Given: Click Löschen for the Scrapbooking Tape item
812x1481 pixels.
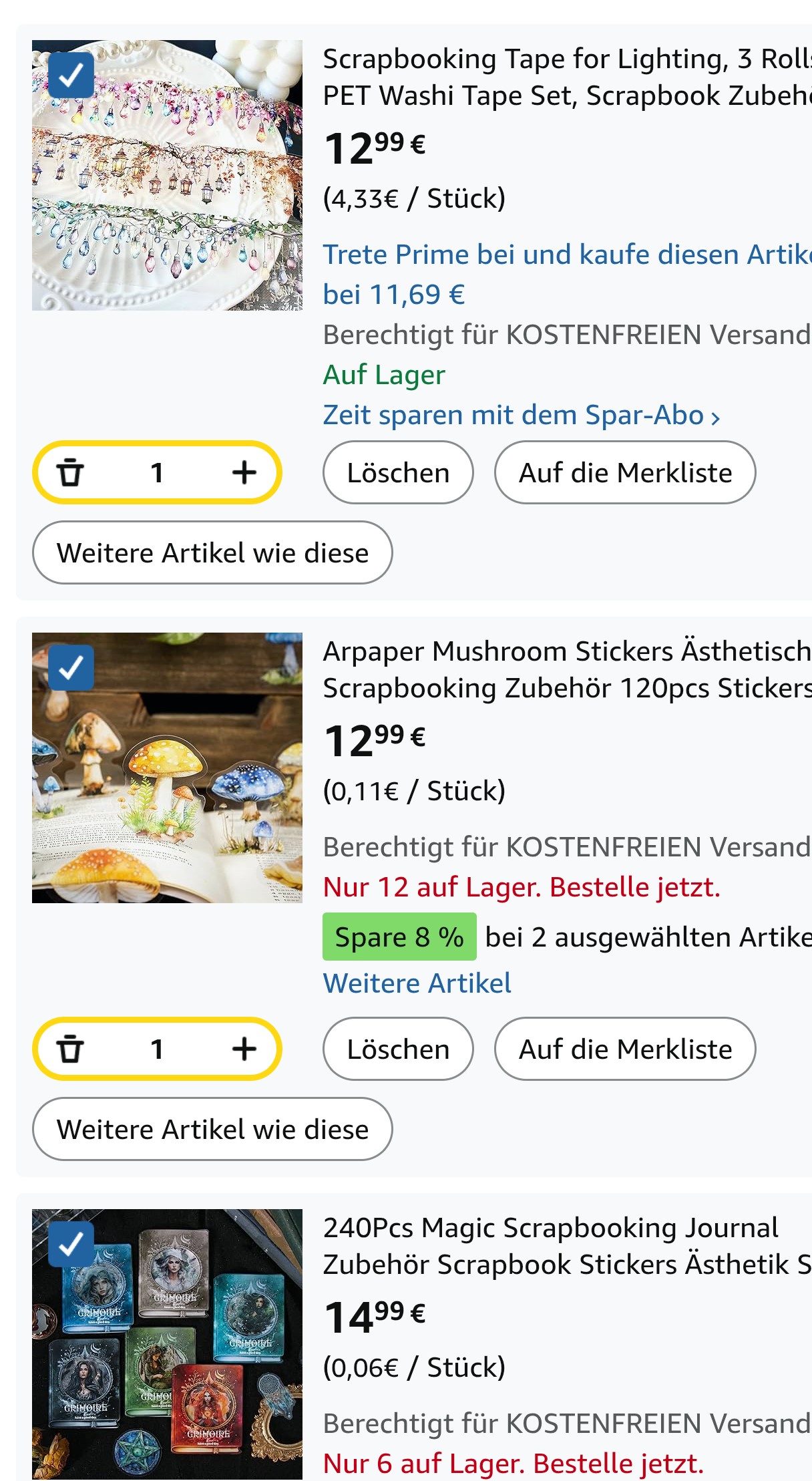Looking at the screenshot, I should 398,473.
